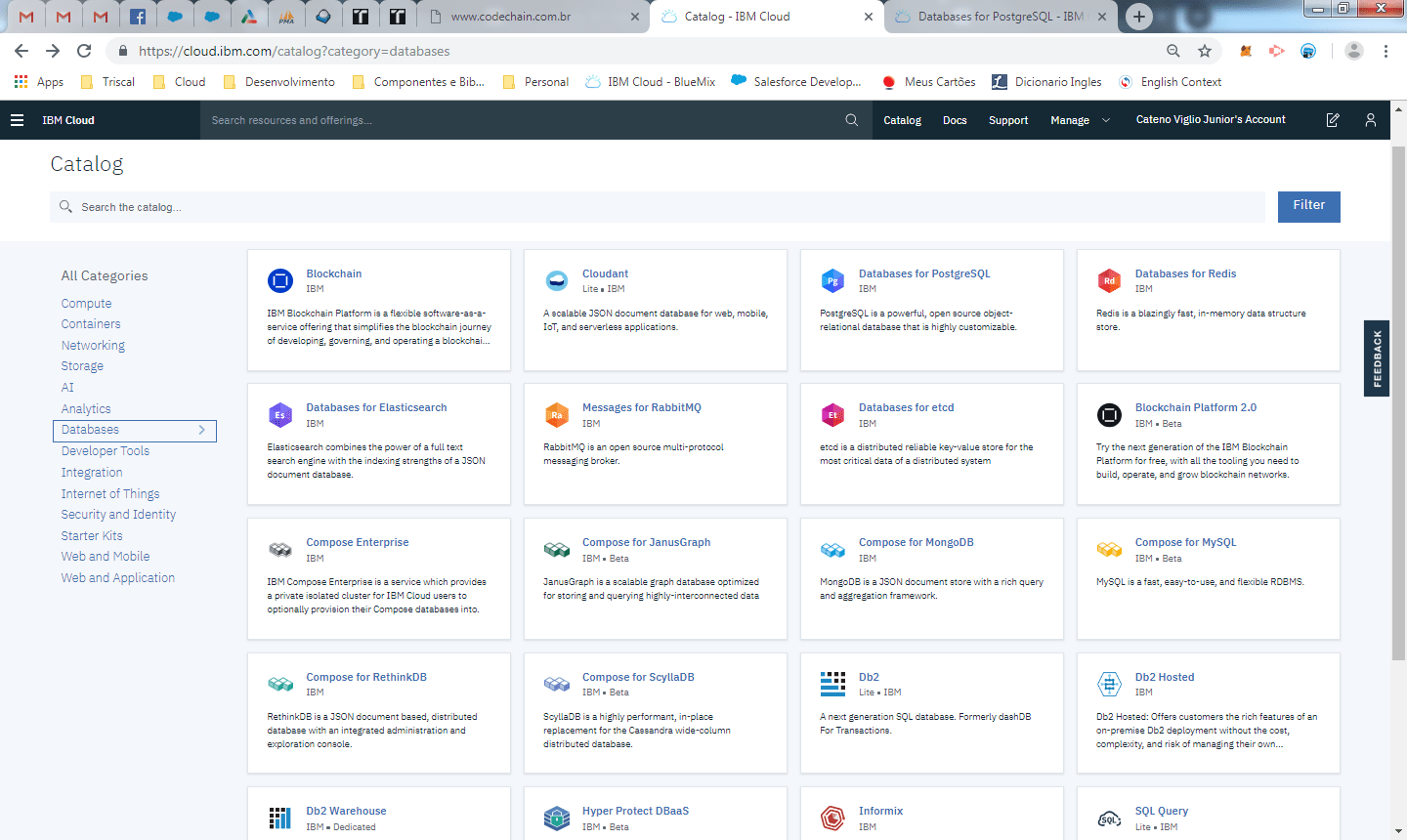The height and width of the screenshot is (840, 1407).
Task: Open the Cloudant service title link
Action: click(x=606, y=273)
